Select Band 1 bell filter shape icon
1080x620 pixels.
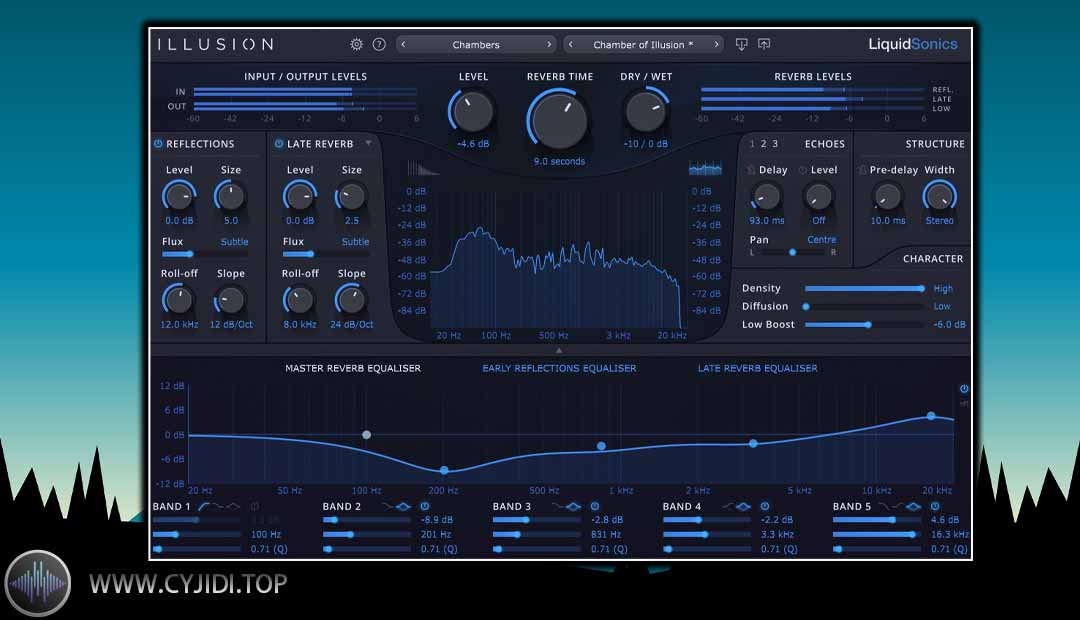point(233,506)
